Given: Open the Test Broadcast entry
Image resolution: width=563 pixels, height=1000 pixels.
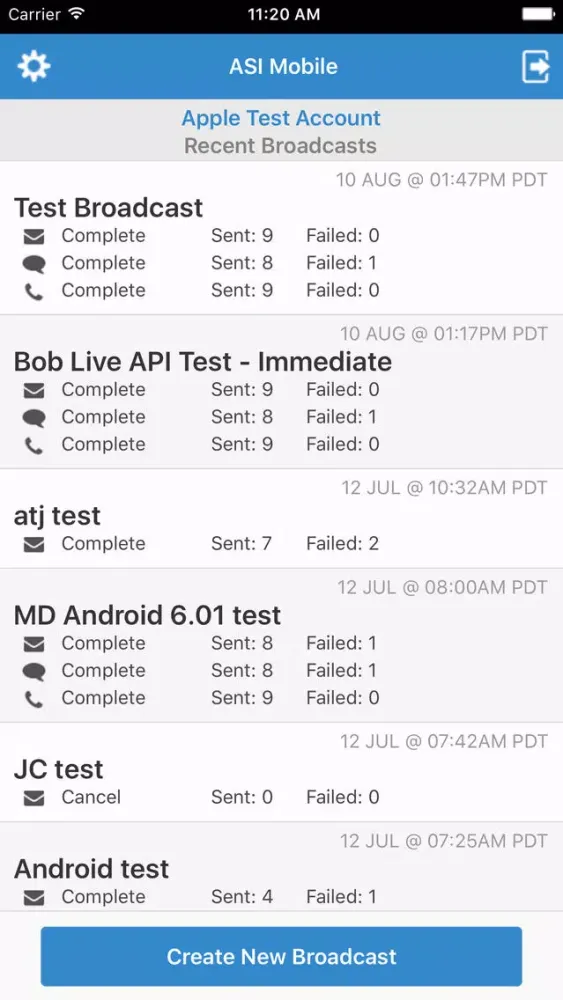Looking at the screenshot, I should (281, 238).
